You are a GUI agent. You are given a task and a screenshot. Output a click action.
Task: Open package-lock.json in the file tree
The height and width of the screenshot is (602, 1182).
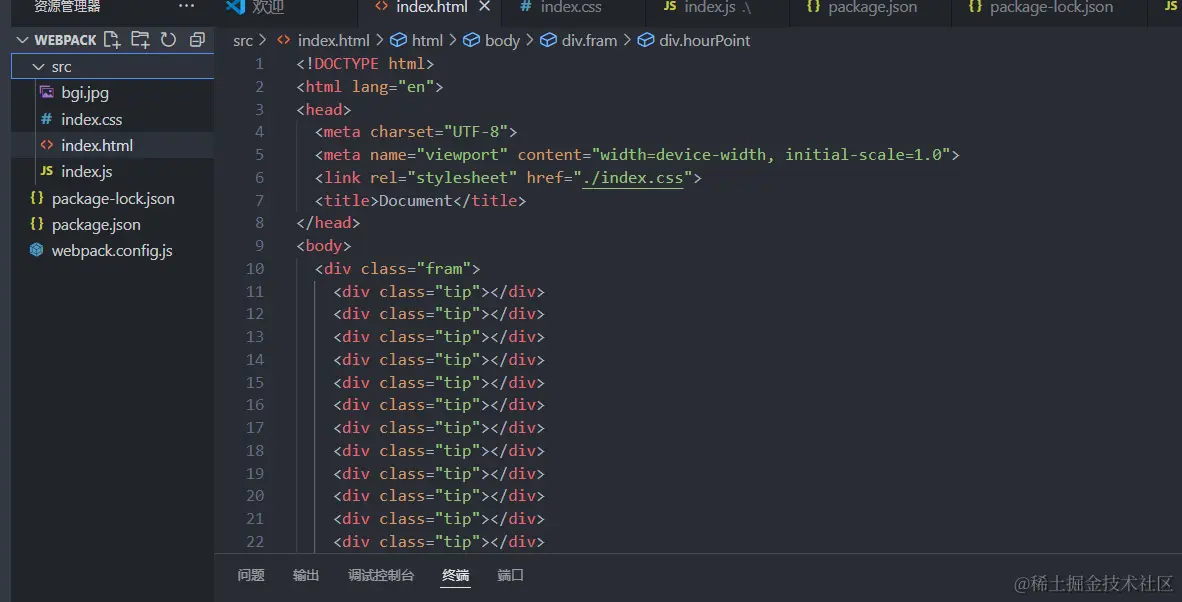[x=112, y=199]
